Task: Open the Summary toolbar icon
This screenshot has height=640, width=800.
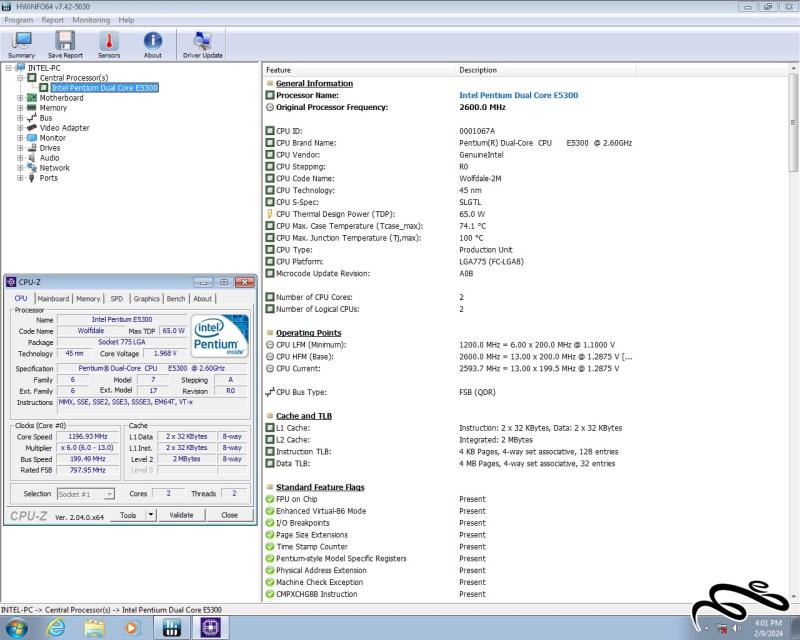Action: (x=21, y=44)
